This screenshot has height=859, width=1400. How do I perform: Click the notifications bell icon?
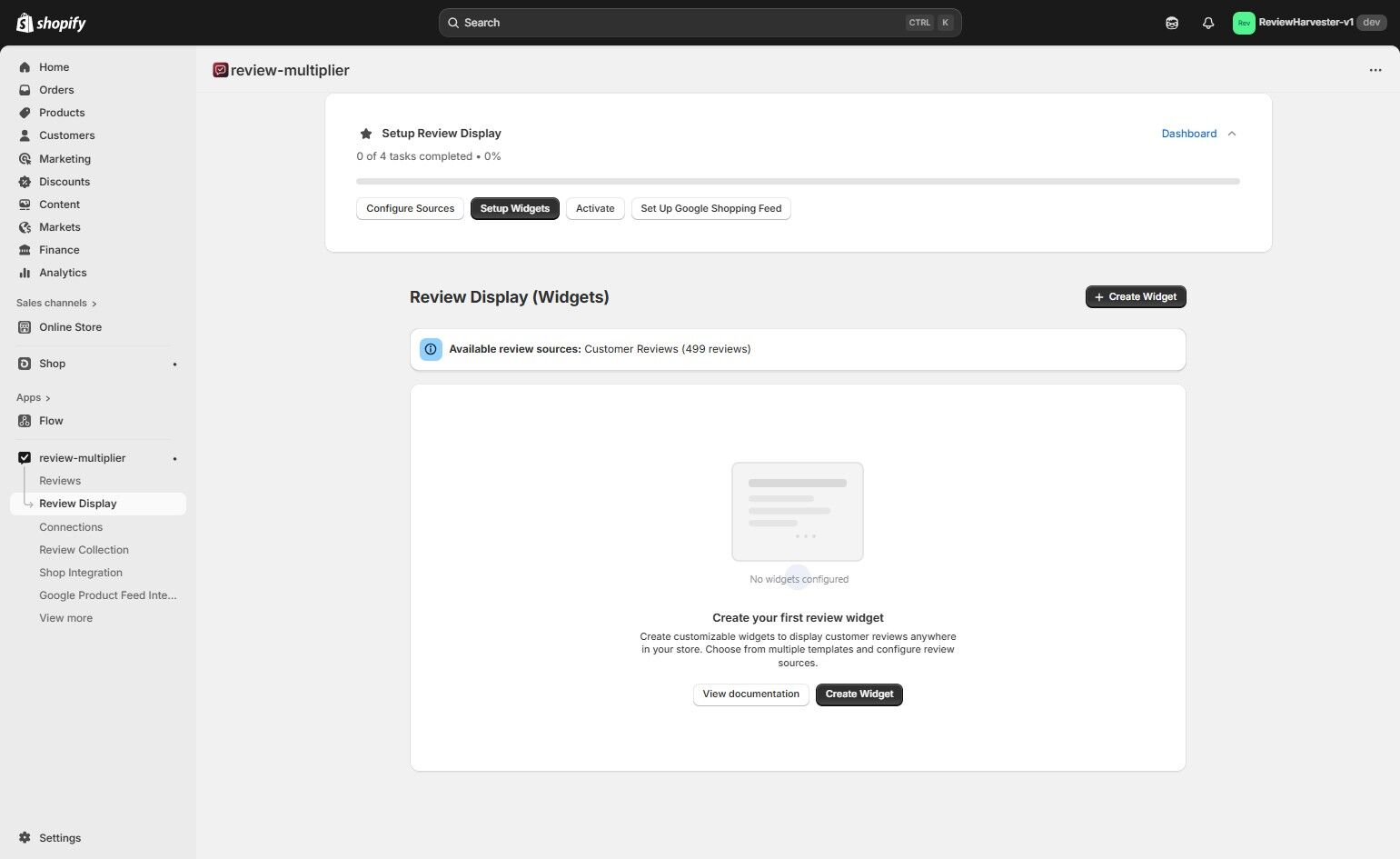[x=1208, y=22]
